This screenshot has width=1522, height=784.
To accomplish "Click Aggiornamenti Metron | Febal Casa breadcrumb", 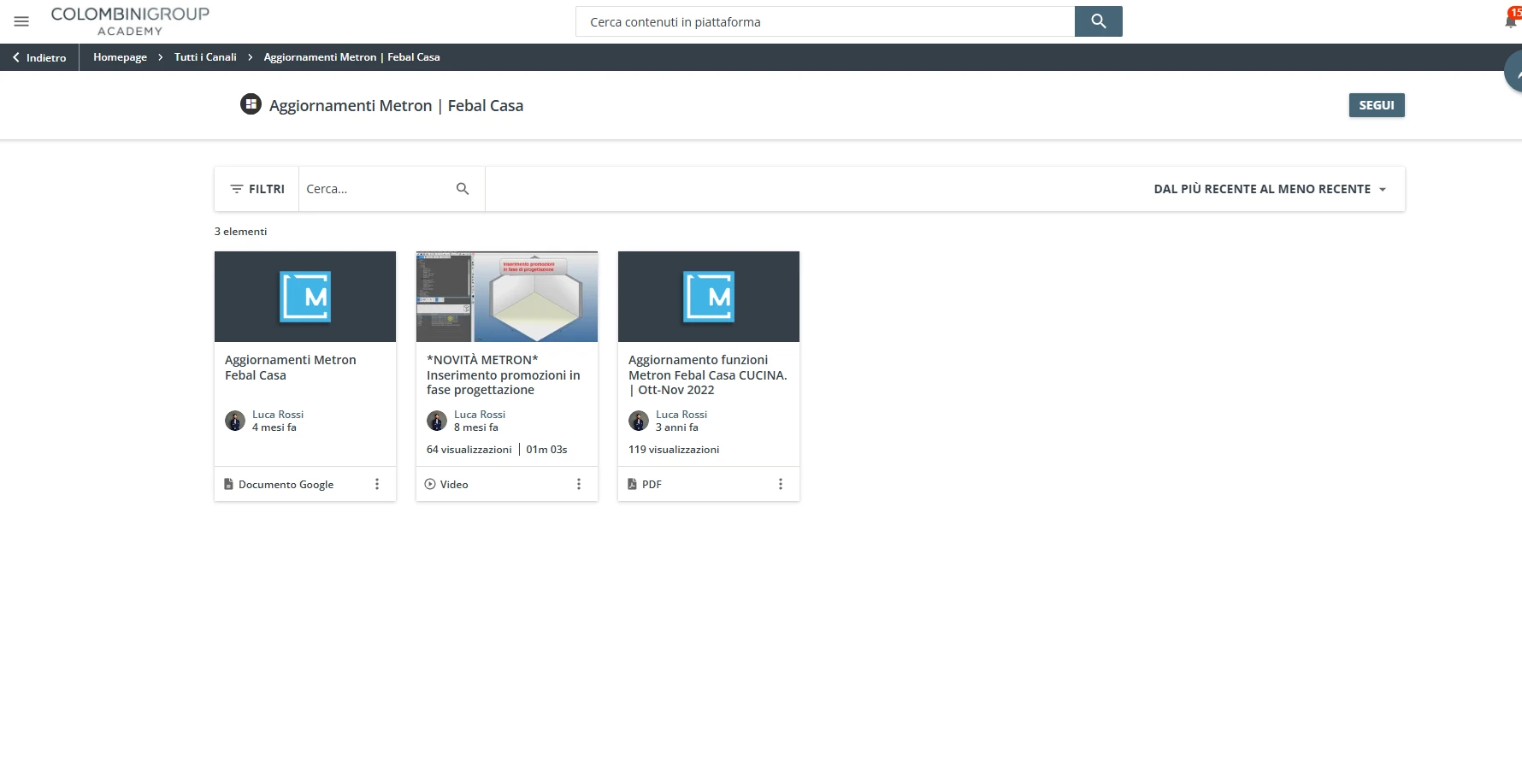I will coord(351,57).
